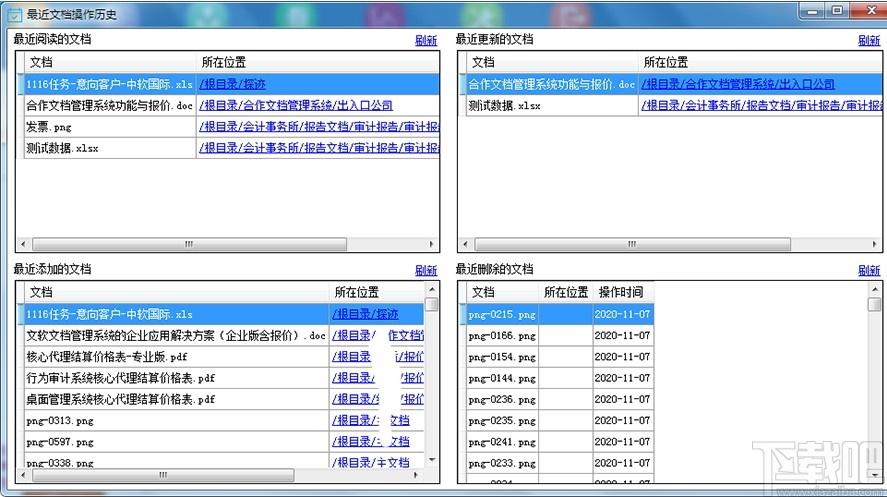Open location link for png-0597.png
Viewport: 887px width, 497px height.
point(371,442)
